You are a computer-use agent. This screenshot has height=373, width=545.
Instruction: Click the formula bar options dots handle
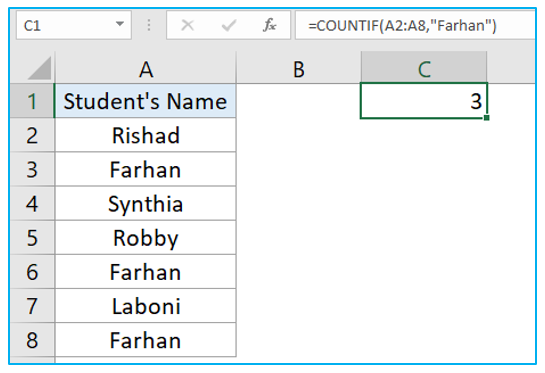point(149,25)
